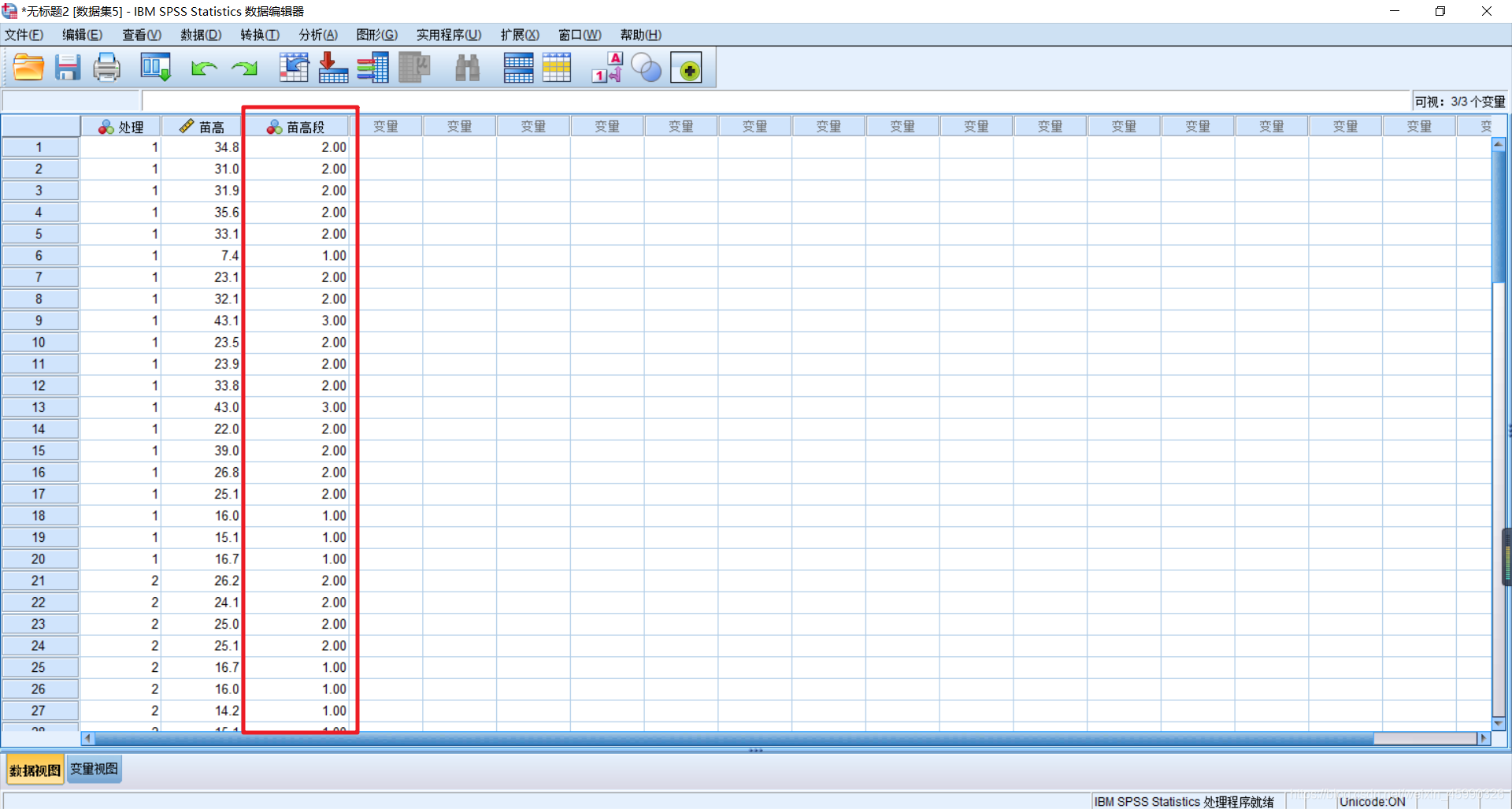This screenshot has height=809, width=1512.
Task: Open the Recall recently used dialogs icon
Action: point(155,68)
